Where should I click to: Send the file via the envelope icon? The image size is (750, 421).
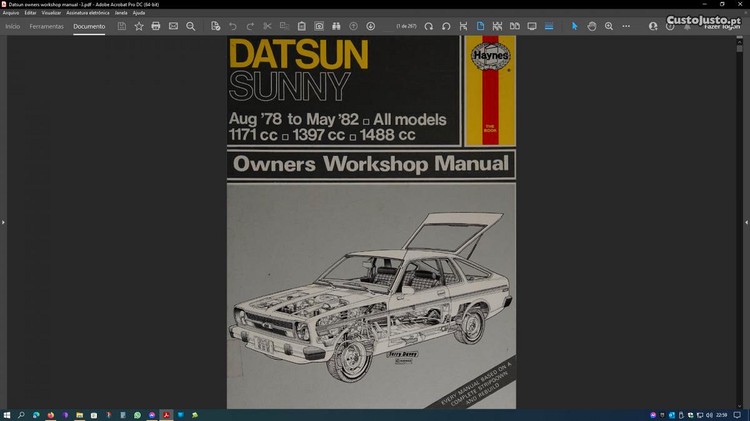(x=173, y=26)
